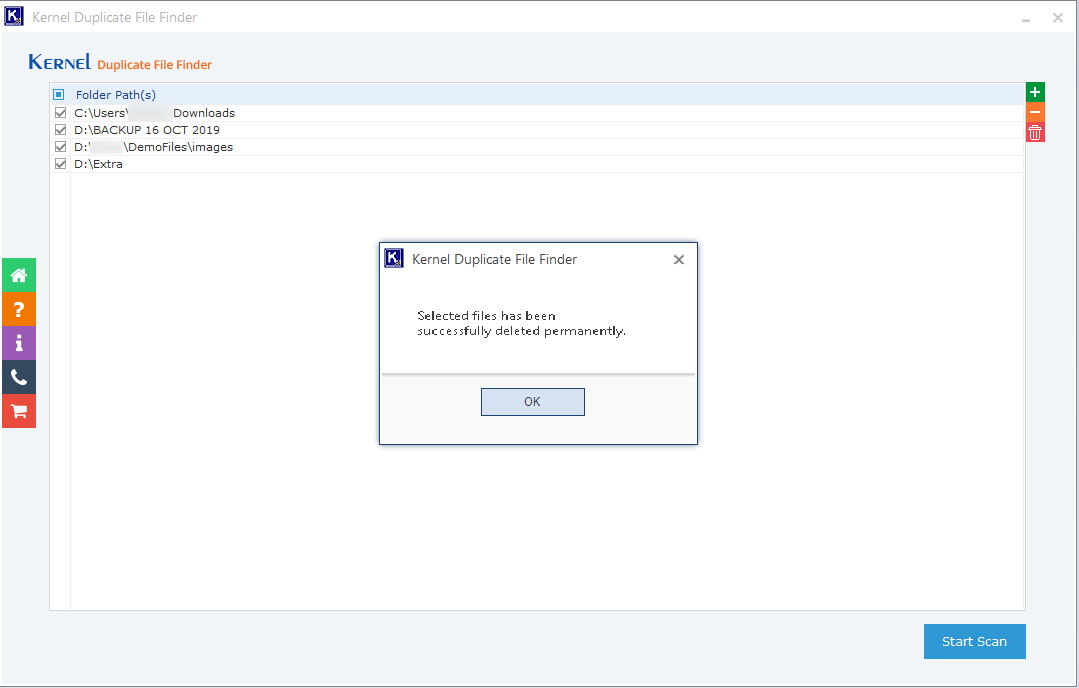Click the Kernel Duplicate File Finder brand logo
Image resolution: width=1079 pixels, height=688 pixels.
[120, 63]
